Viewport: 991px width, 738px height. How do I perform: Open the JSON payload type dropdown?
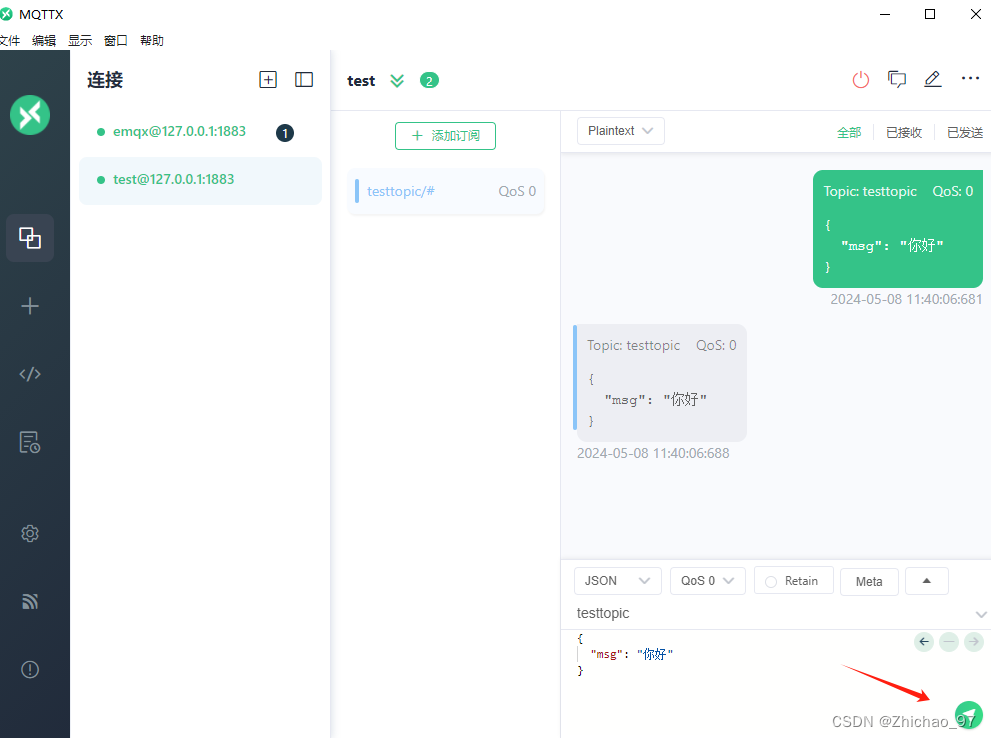(617, 581)
